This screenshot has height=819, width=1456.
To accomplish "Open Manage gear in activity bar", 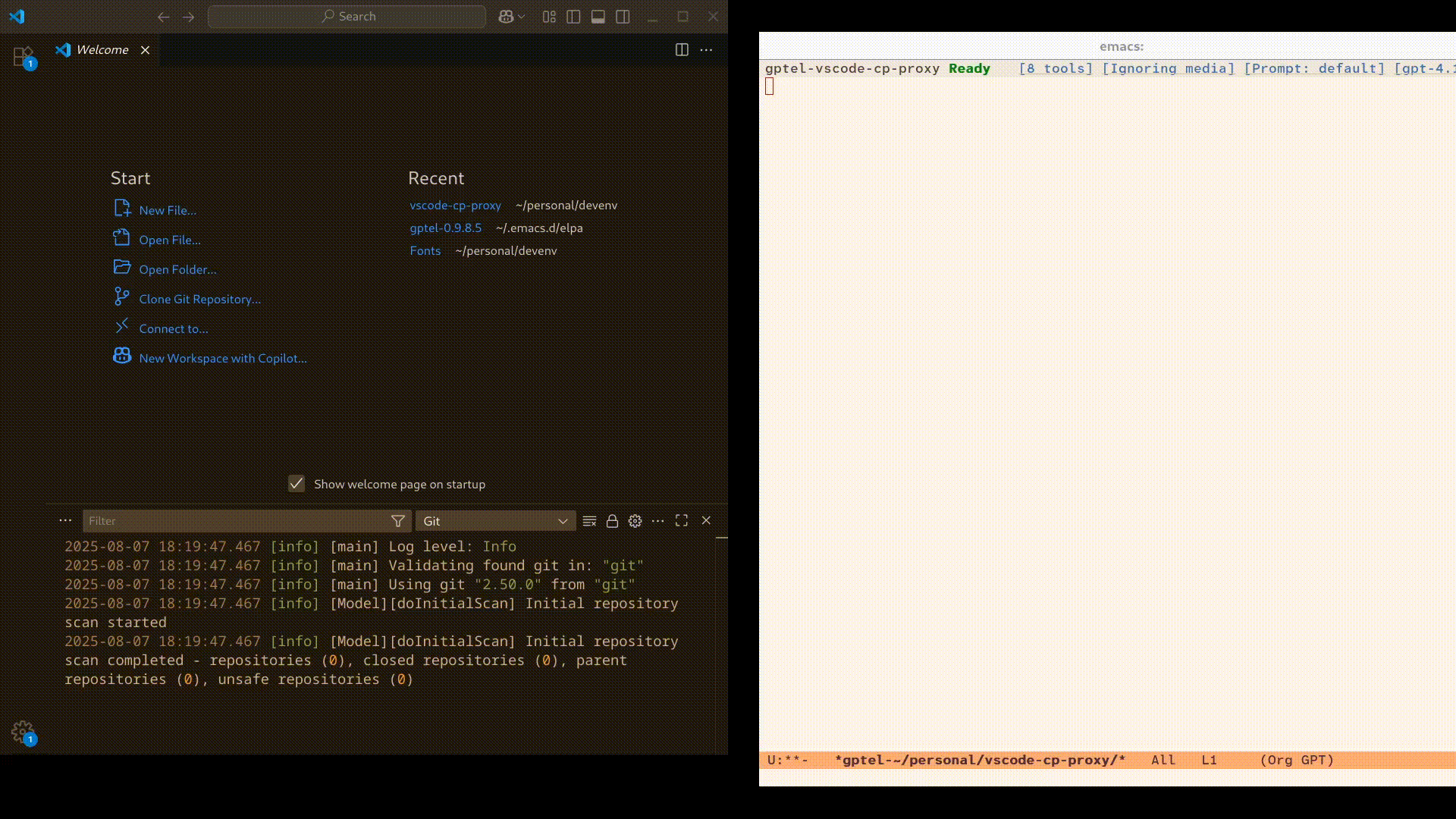I will point(23,732).
